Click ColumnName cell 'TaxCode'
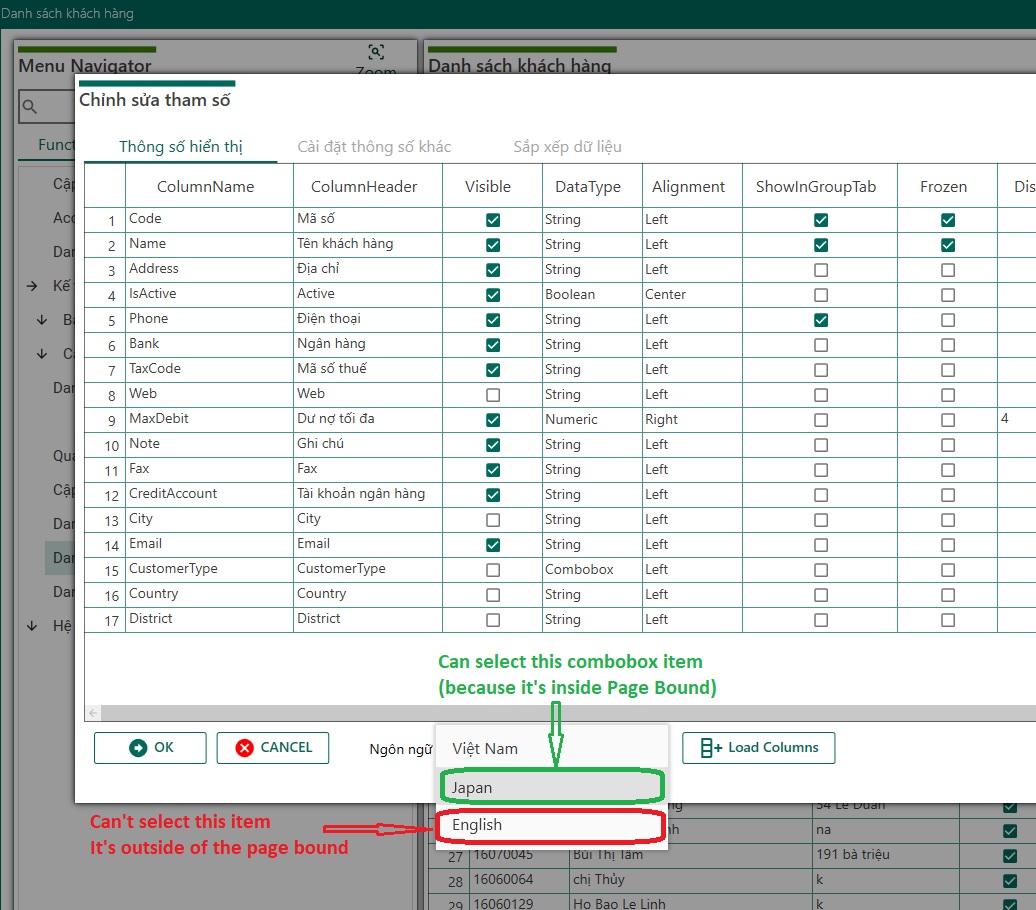Viewport: 1036px width, 910px height. 209,369
